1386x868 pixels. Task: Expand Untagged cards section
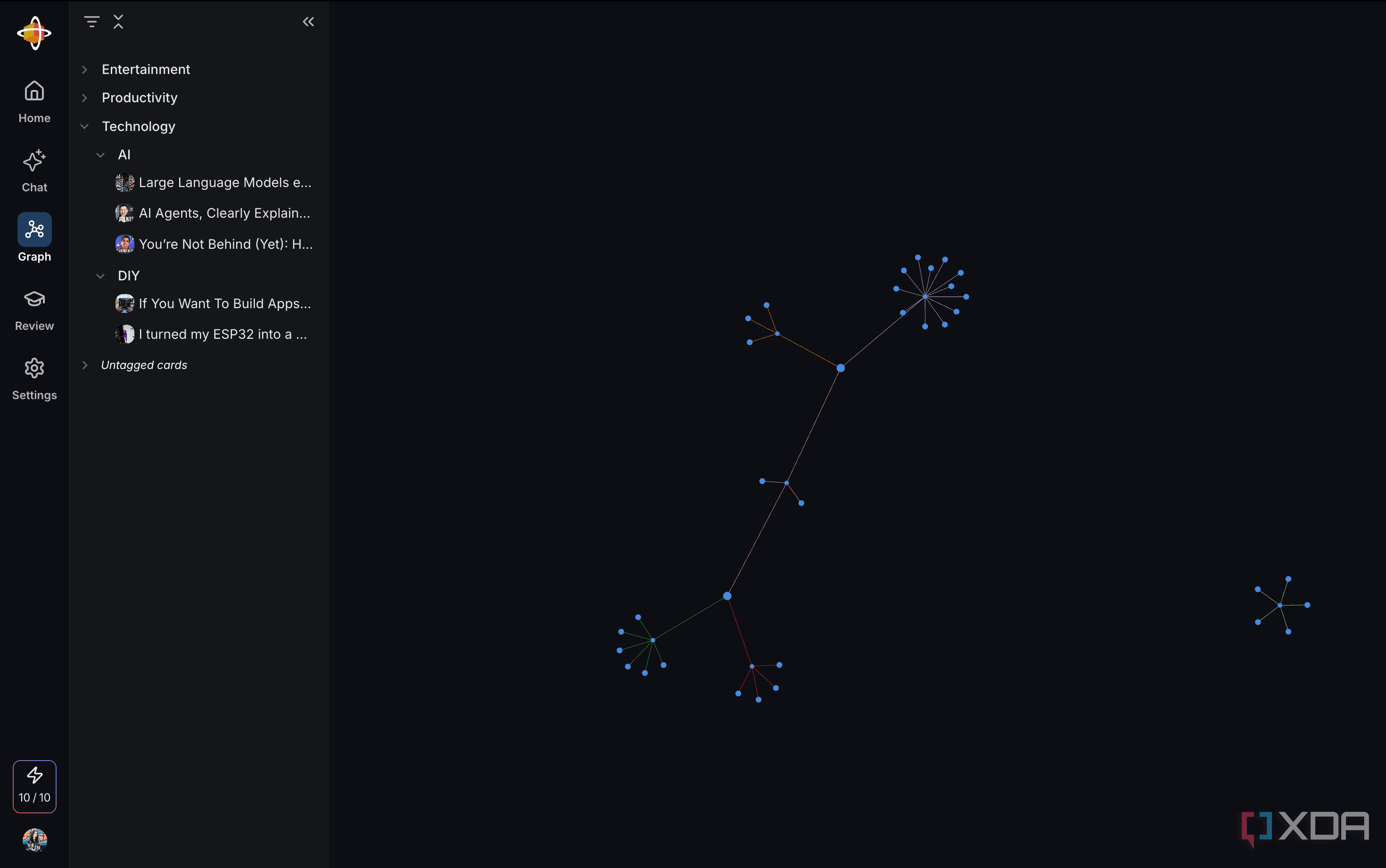85,365
